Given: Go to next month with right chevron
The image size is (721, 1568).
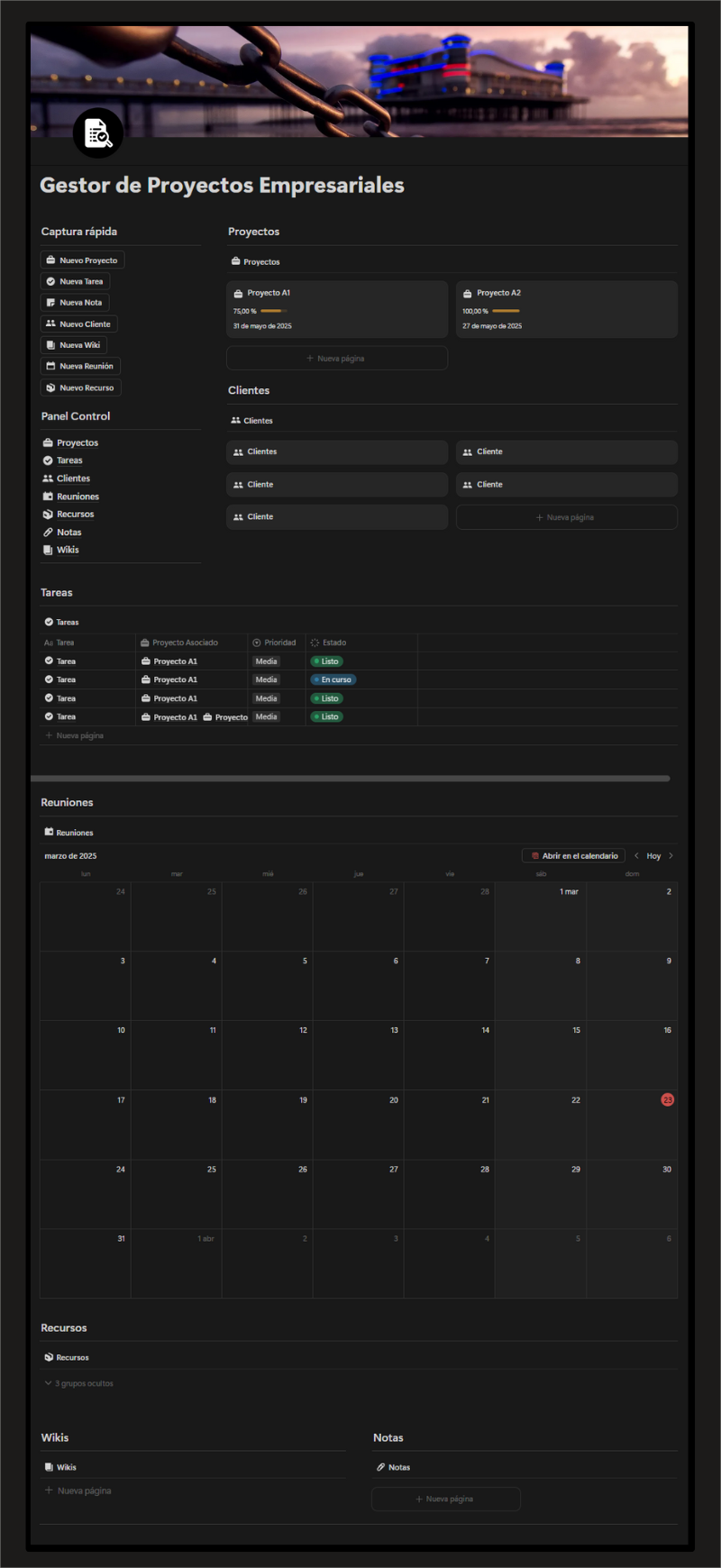Looking at the screenshot, I should [x=671, y=856].
